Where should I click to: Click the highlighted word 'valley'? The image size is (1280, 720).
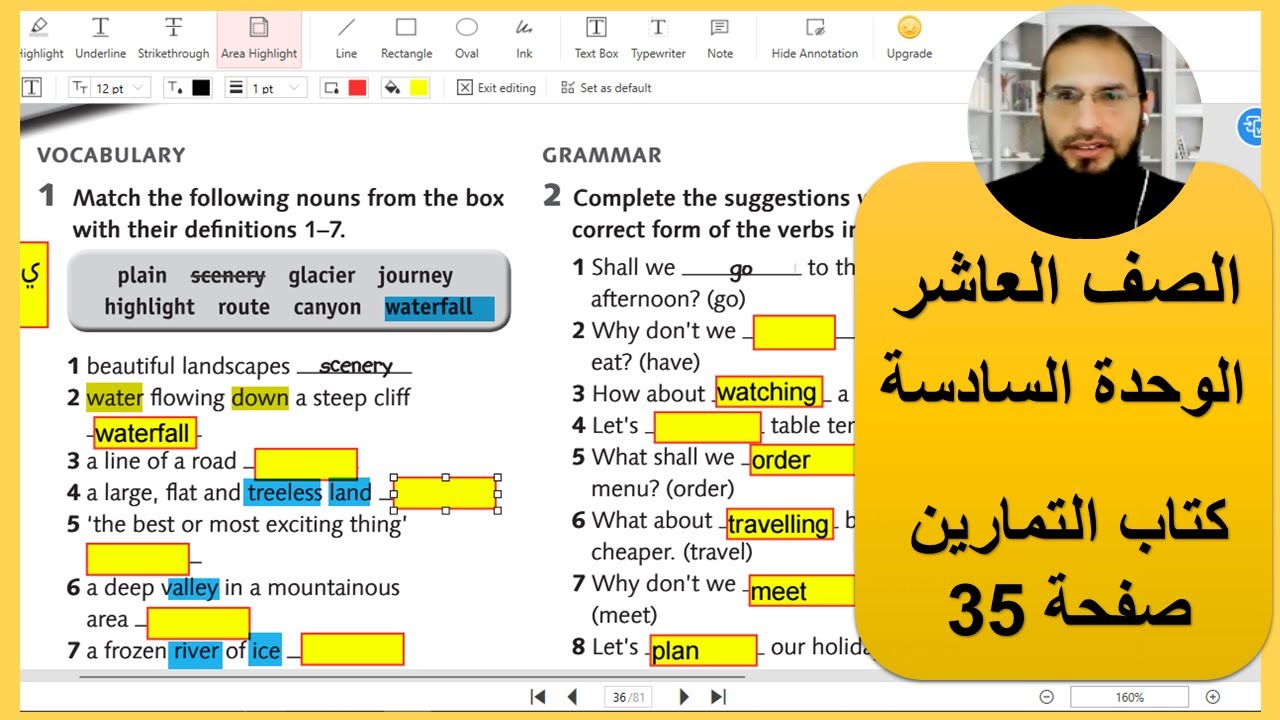[193, 588]
